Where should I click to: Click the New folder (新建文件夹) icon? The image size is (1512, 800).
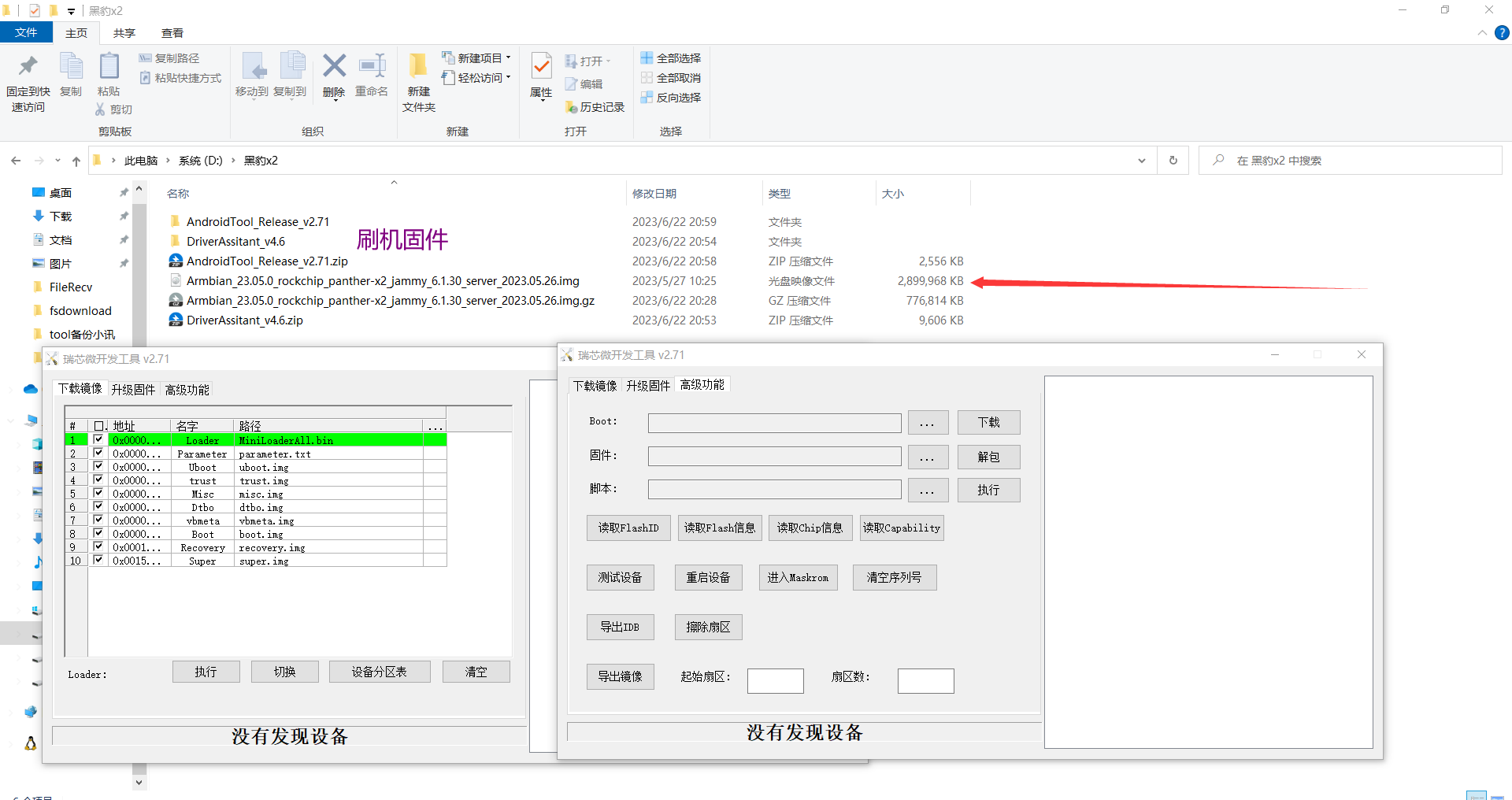click(418, 67)
